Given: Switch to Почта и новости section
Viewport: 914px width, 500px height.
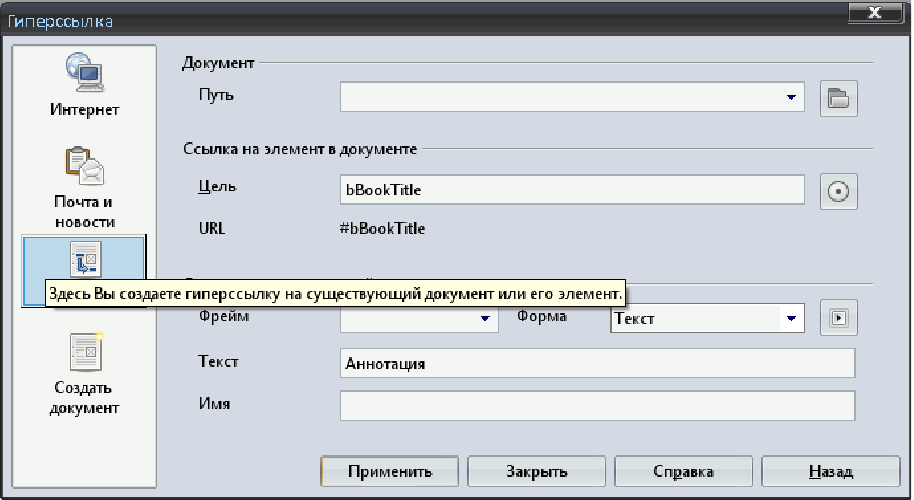Looking at the screenshot, I should [x=84, y=187].
